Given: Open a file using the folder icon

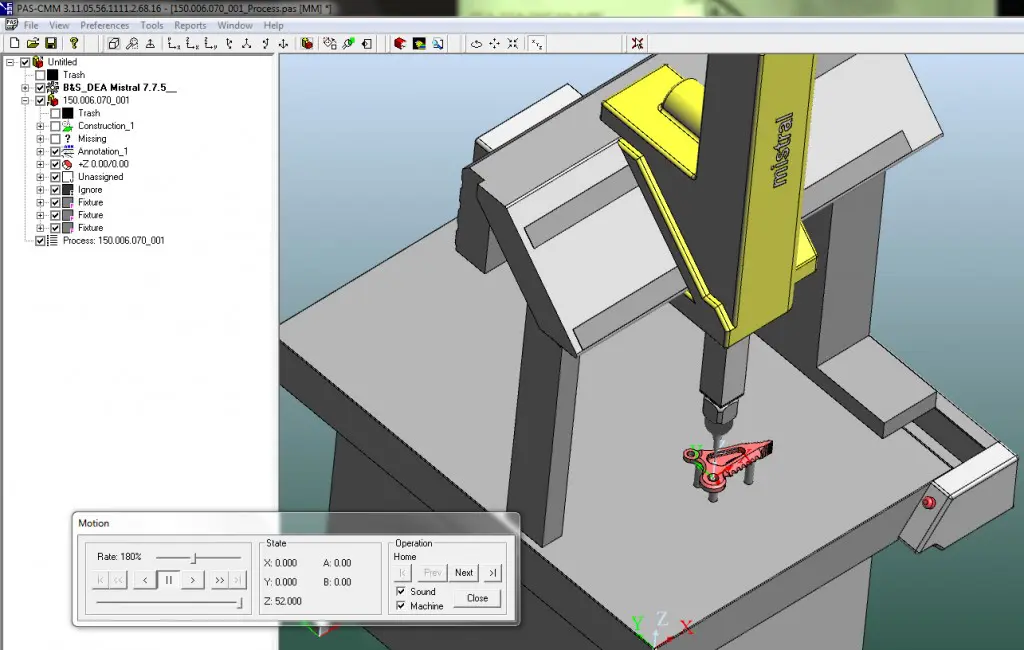Looking at the screenshot, I should click(x=33, y=44).
